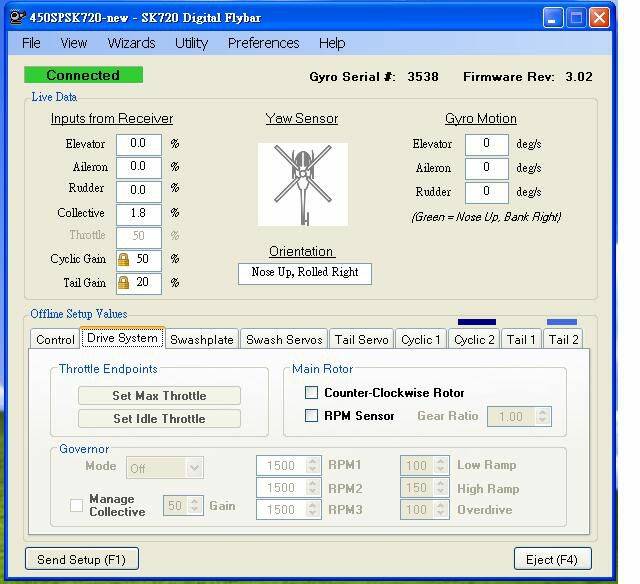
Task: Adjust the RPM1 spinner arrows
Action: point(314,466)
